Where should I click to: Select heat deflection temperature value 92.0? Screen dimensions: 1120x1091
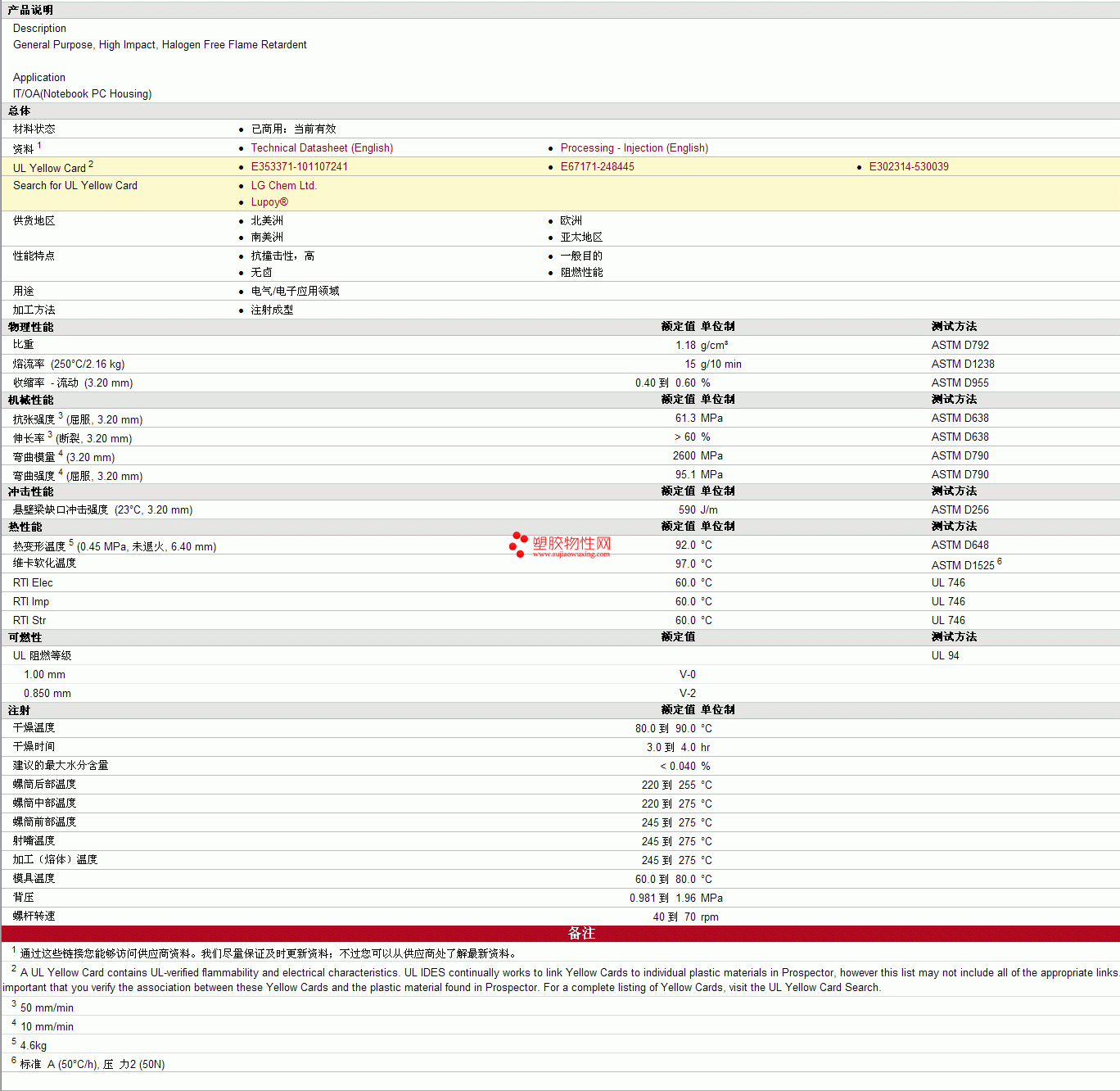[685, 545]
